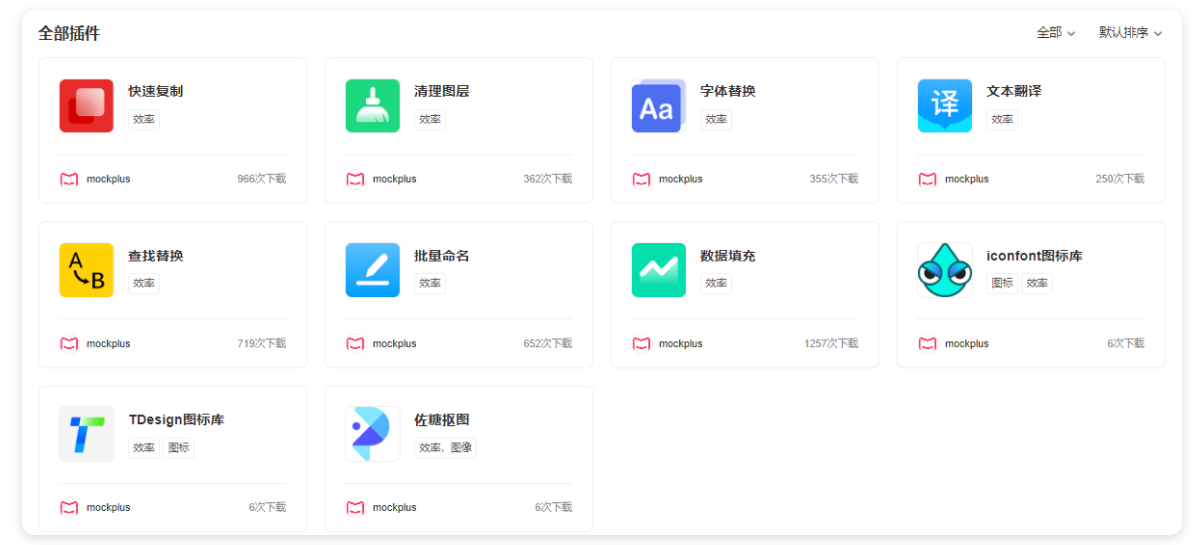This screenshot has width=1204, height=545.
Task: Click the 全部插件 heading
Action: pos(69,33)
